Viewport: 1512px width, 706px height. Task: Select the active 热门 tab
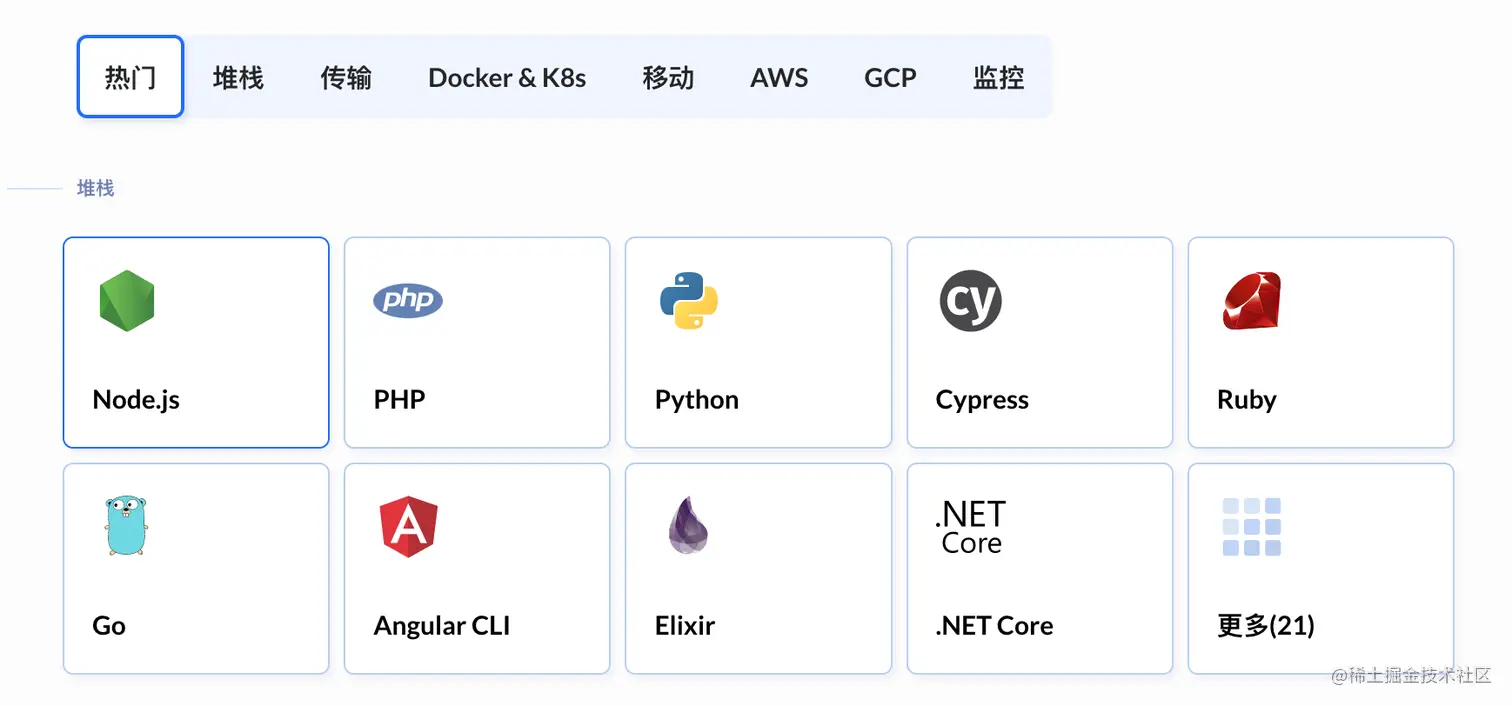click(x=130, y=77)
